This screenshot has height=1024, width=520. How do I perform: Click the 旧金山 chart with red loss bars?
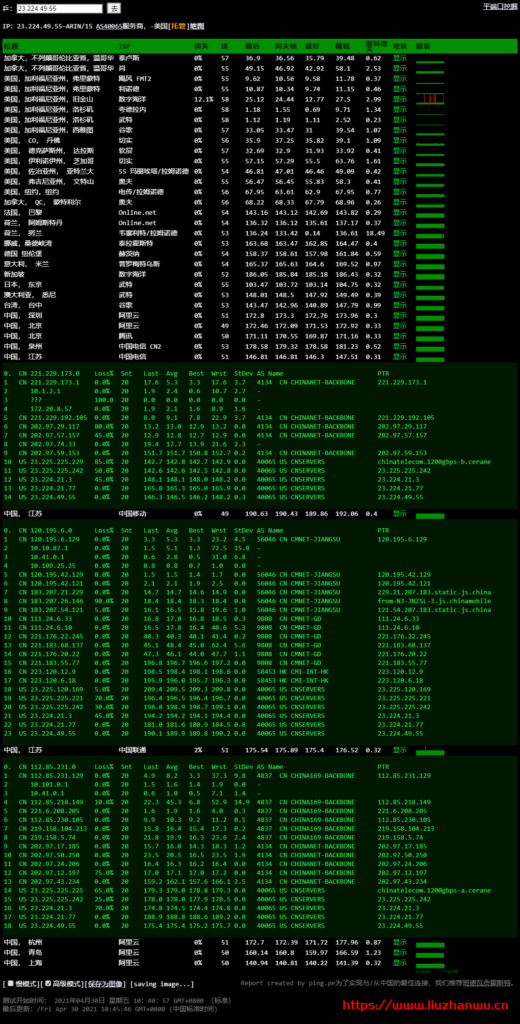click(x=431, y=99)
